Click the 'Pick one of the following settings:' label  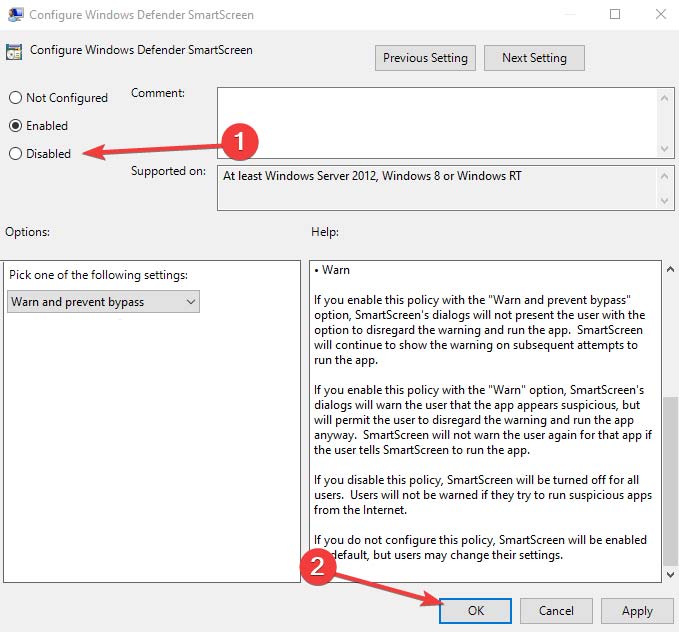(x=98, y=275)
